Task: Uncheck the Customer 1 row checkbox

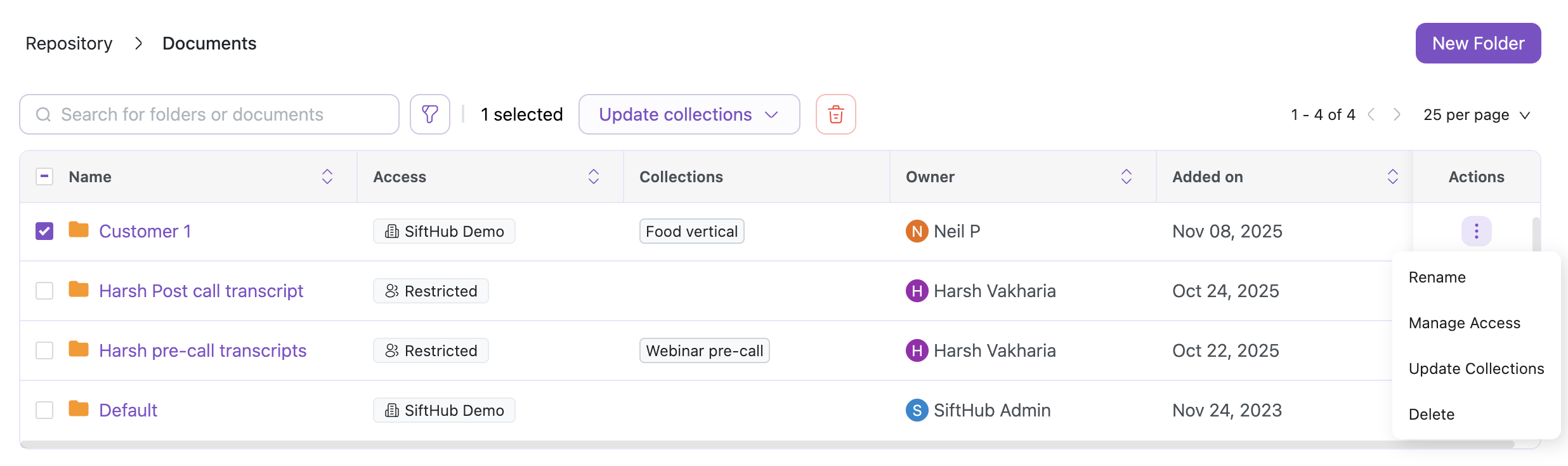Action: pos(44,231)
